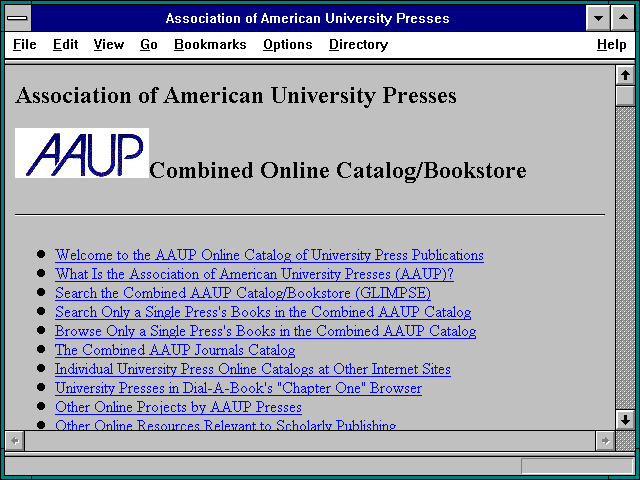Open the window control menu box
640x480 pixels.
[x=18, y=18]
